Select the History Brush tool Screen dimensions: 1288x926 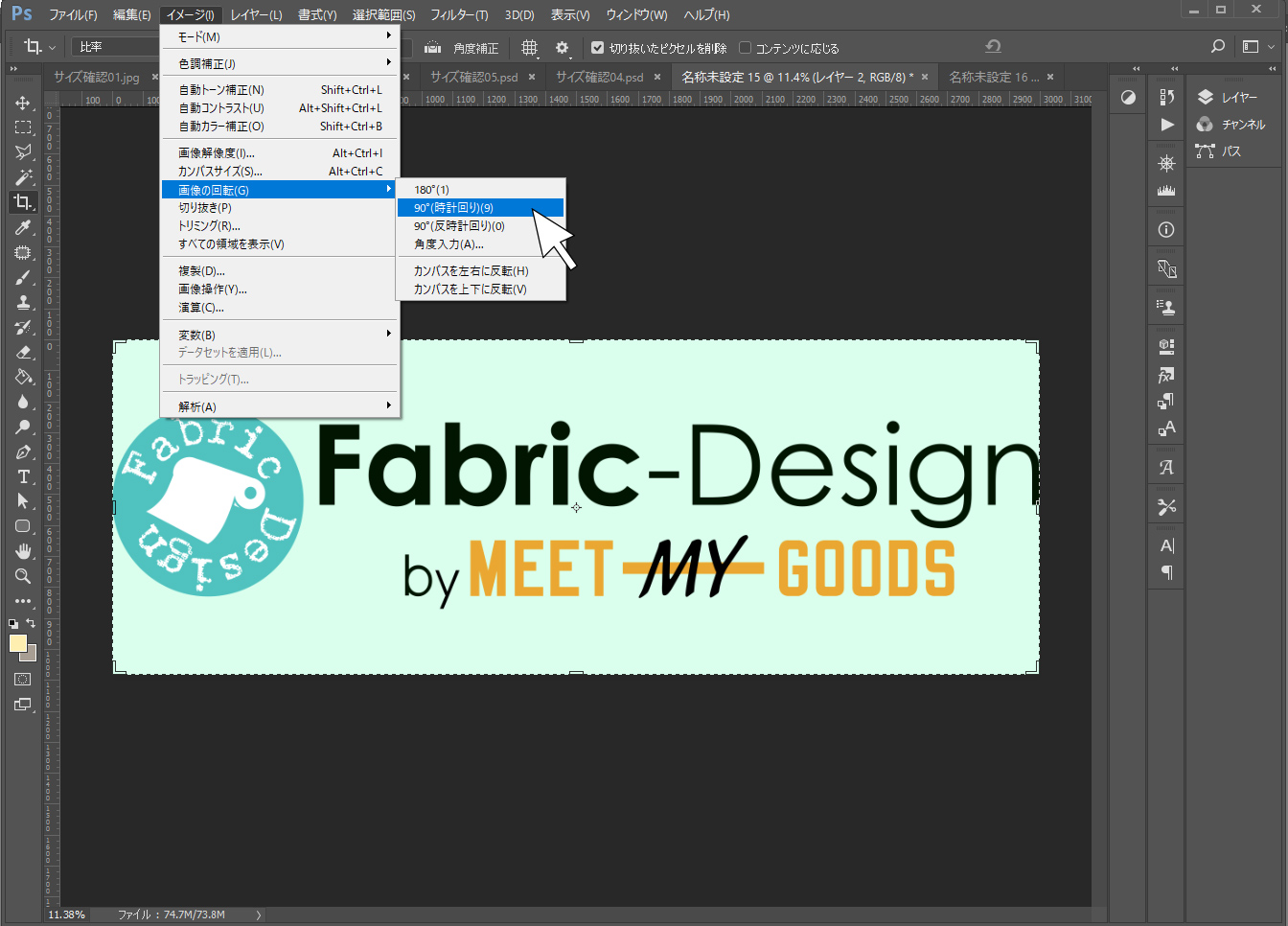coord(23,327)
